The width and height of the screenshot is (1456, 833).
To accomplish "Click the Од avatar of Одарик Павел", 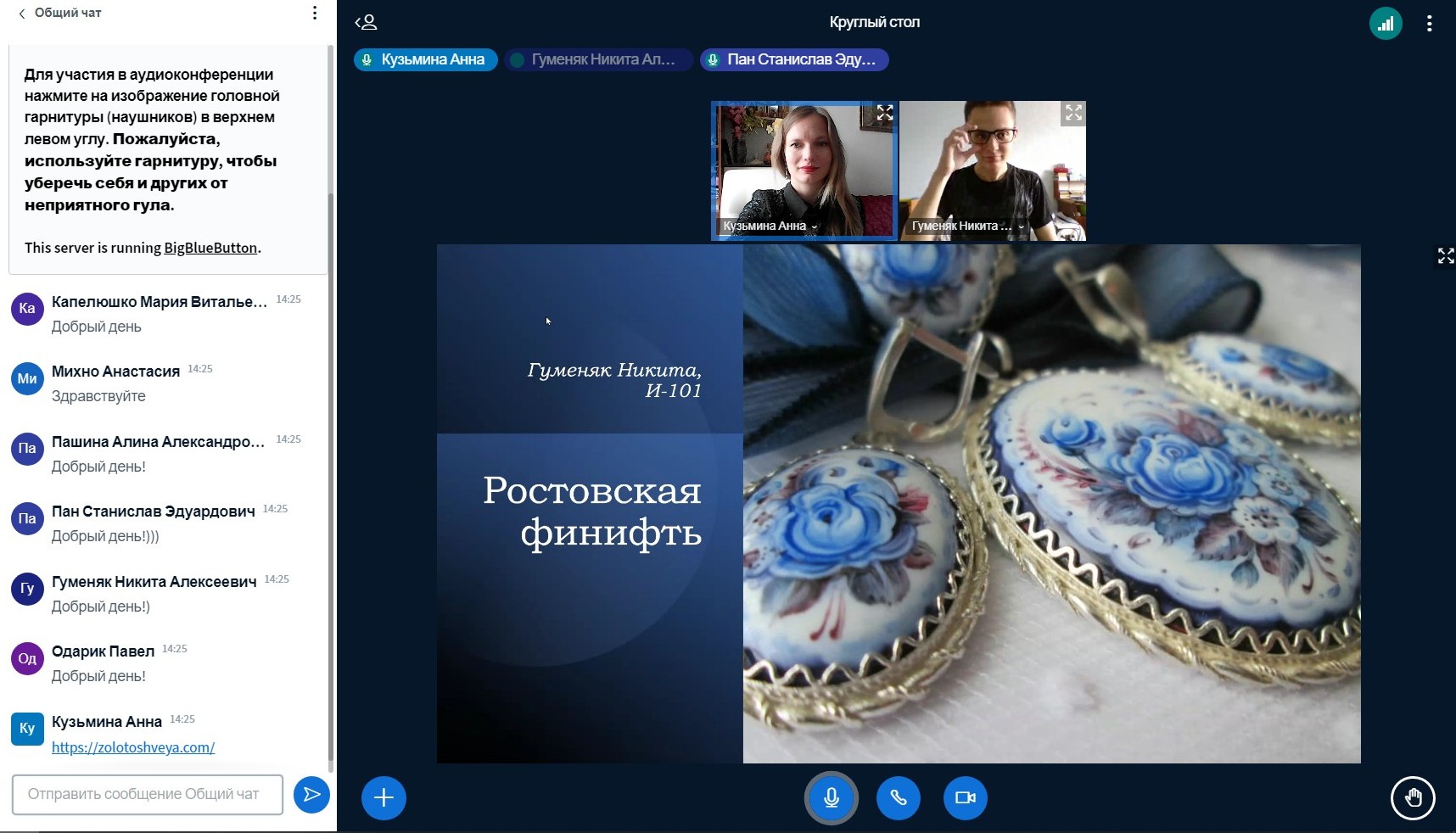I will [27, 659].
